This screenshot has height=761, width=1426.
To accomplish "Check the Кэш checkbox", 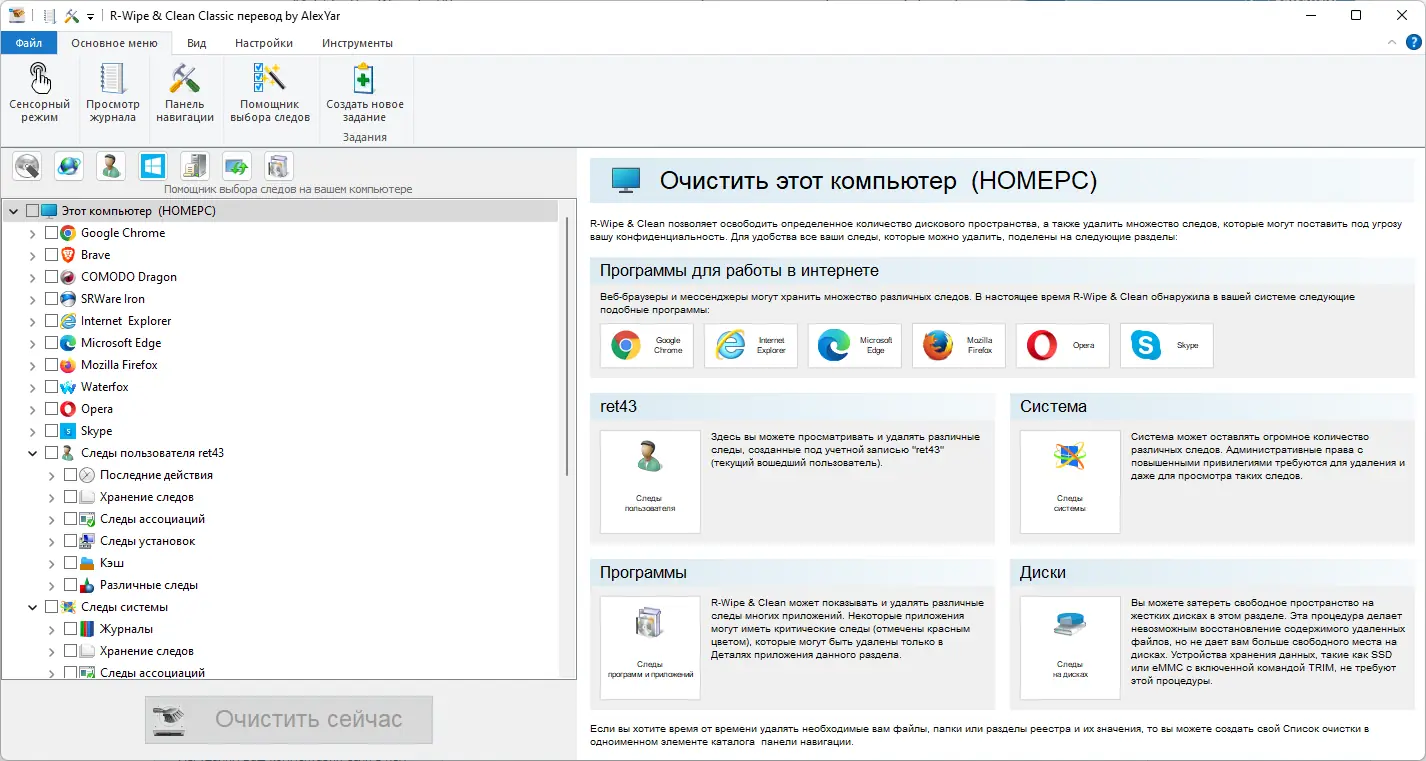I will click(x=70, y=563).
